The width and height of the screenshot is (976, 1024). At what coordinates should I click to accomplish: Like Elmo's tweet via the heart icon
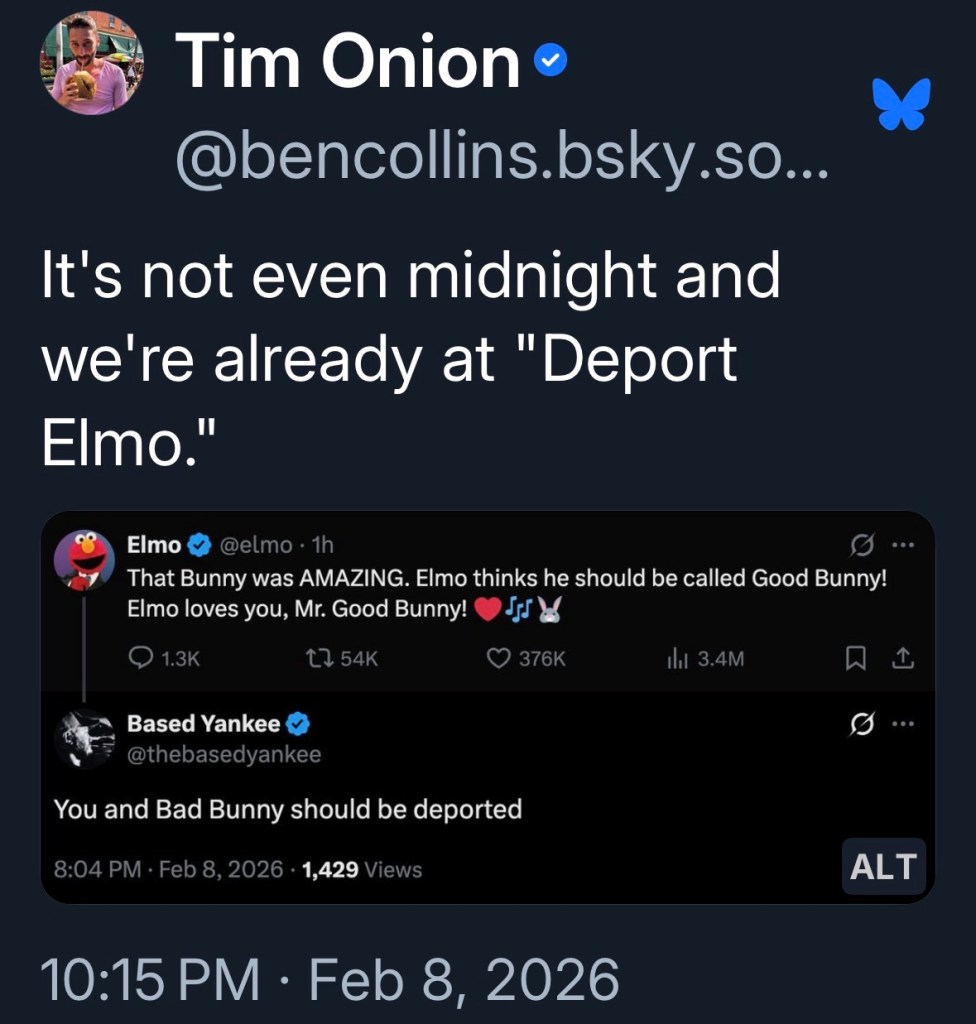499,658
